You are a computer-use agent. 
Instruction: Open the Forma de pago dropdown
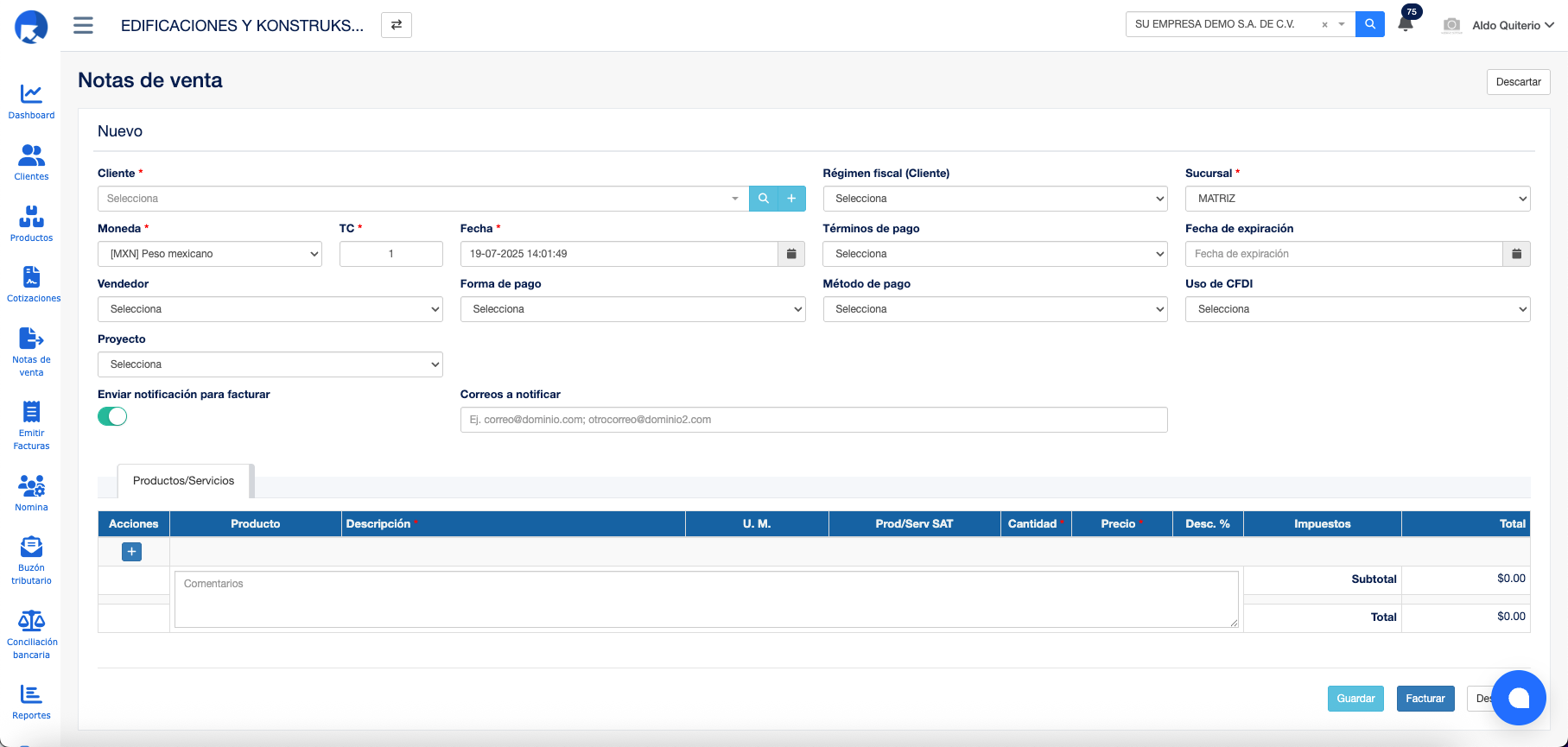tap(632, 309)
